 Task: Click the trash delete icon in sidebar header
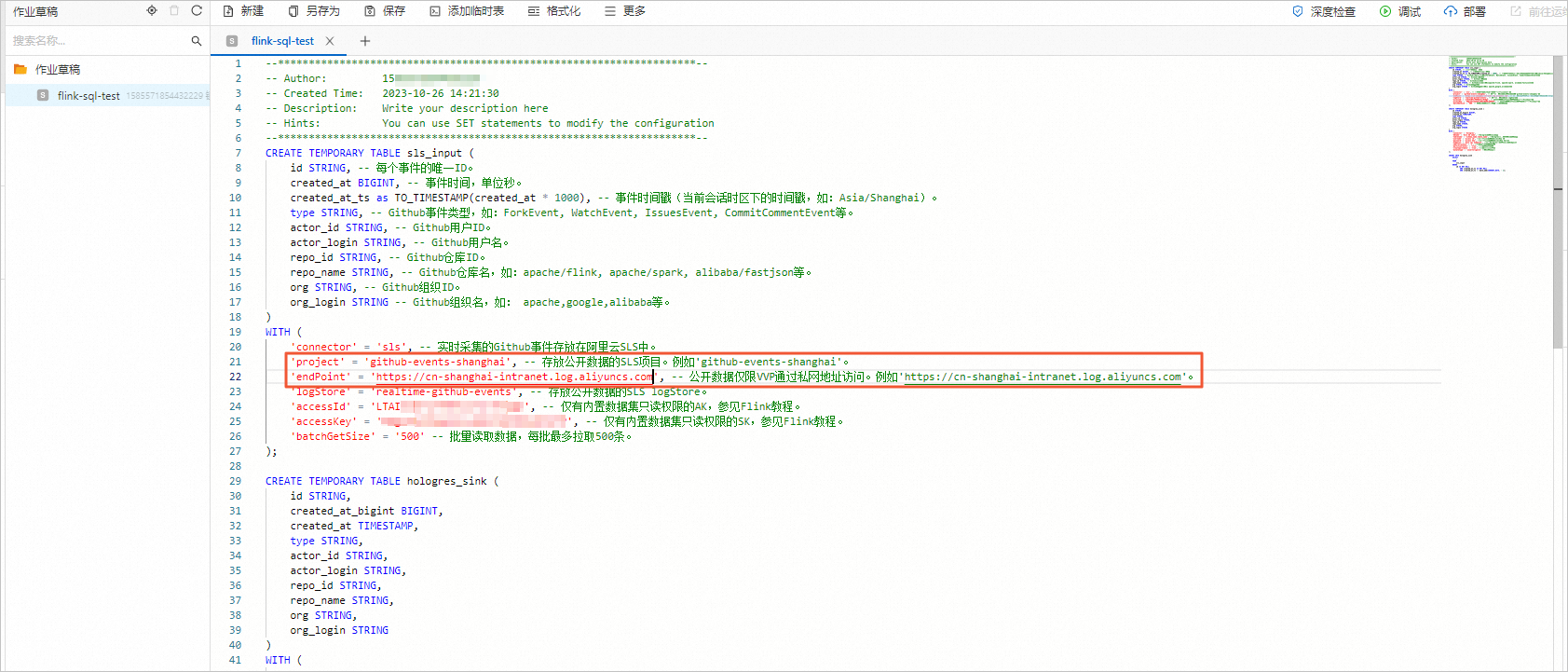(174, 11)
